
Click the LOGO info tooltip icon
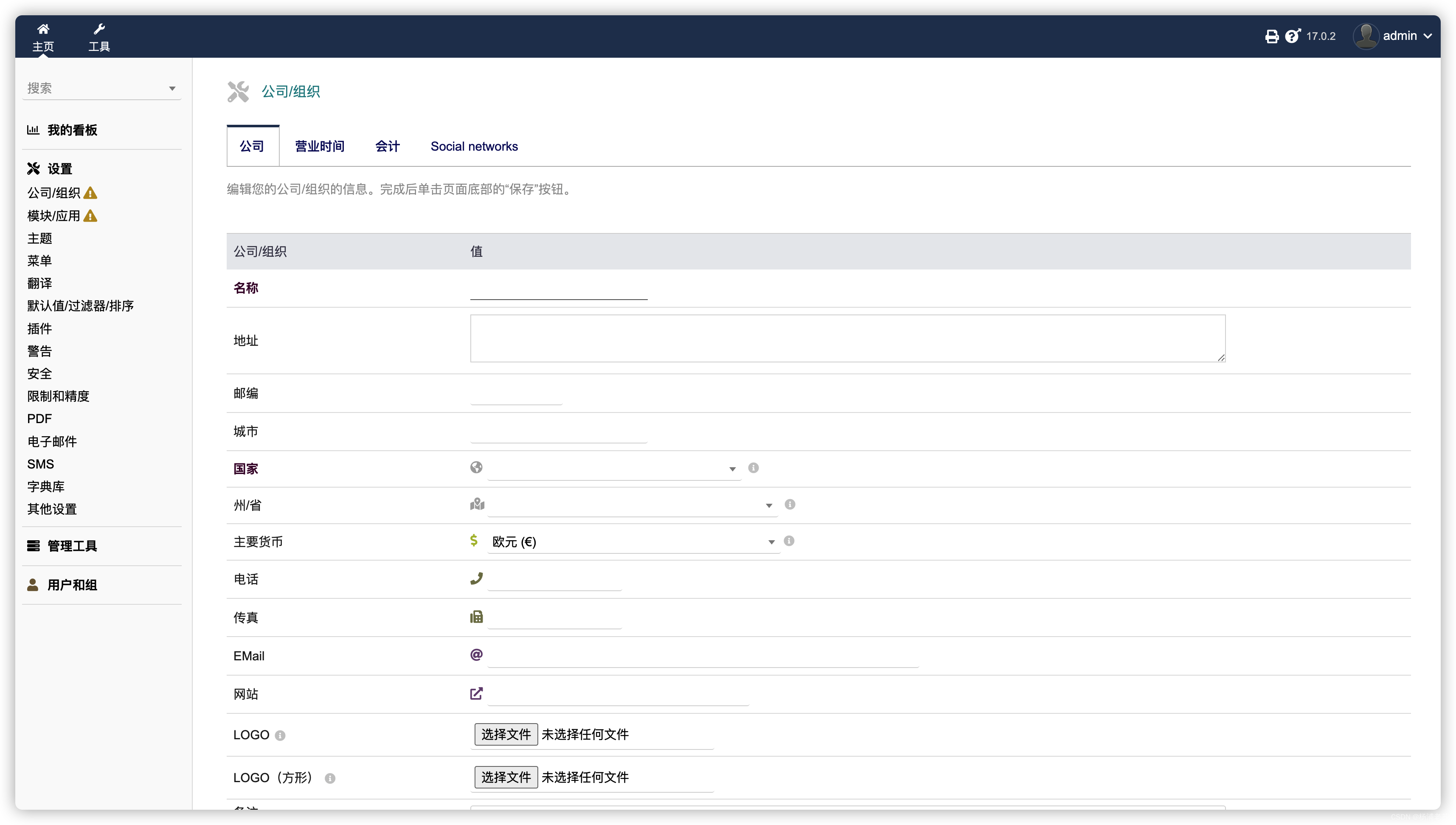click(x=280, y=735)
